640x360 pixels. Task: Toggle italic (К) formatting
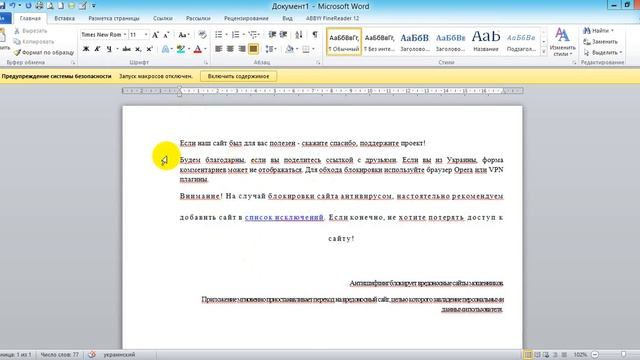pyautogui.click(x=97, y=49)
